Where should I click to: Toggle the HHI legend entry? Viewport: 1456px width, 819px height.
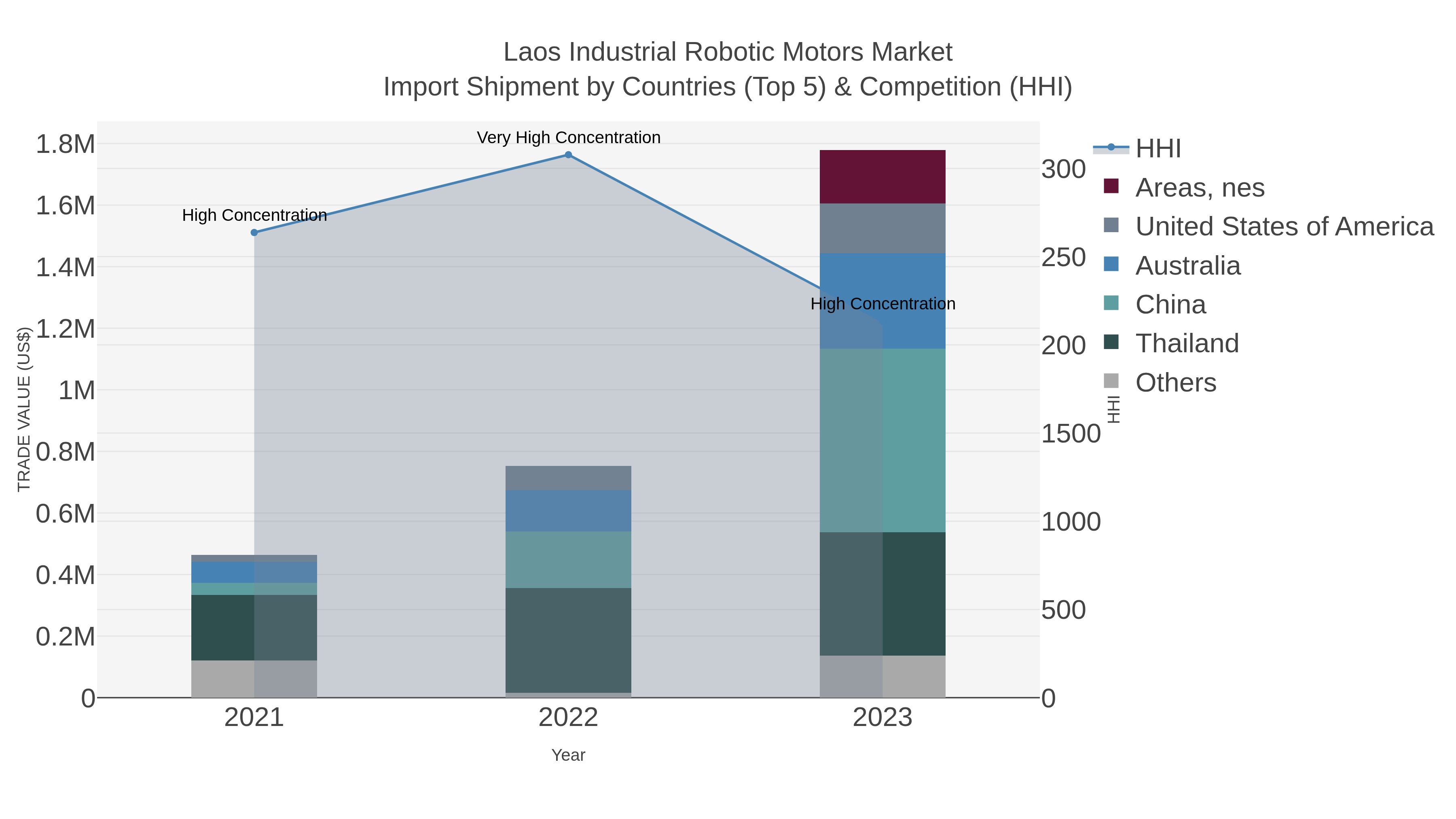click(1137, 149)
